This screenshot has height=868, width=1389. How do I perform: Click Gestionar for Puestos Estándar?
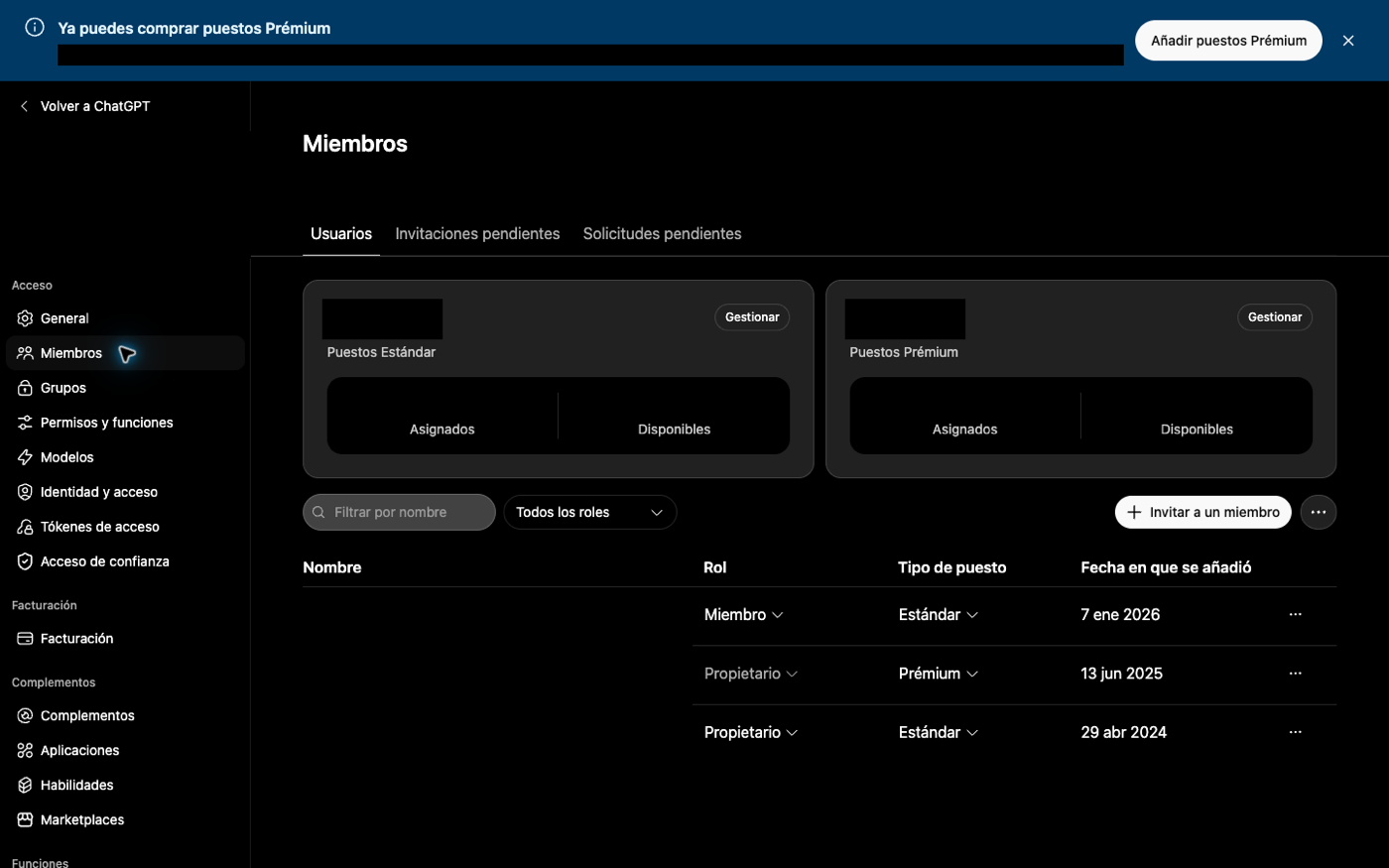[x=752, y=317]
